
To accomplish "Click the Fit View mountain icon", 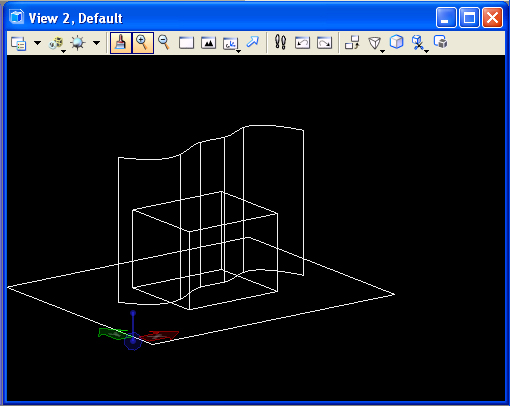I will 208,43.
